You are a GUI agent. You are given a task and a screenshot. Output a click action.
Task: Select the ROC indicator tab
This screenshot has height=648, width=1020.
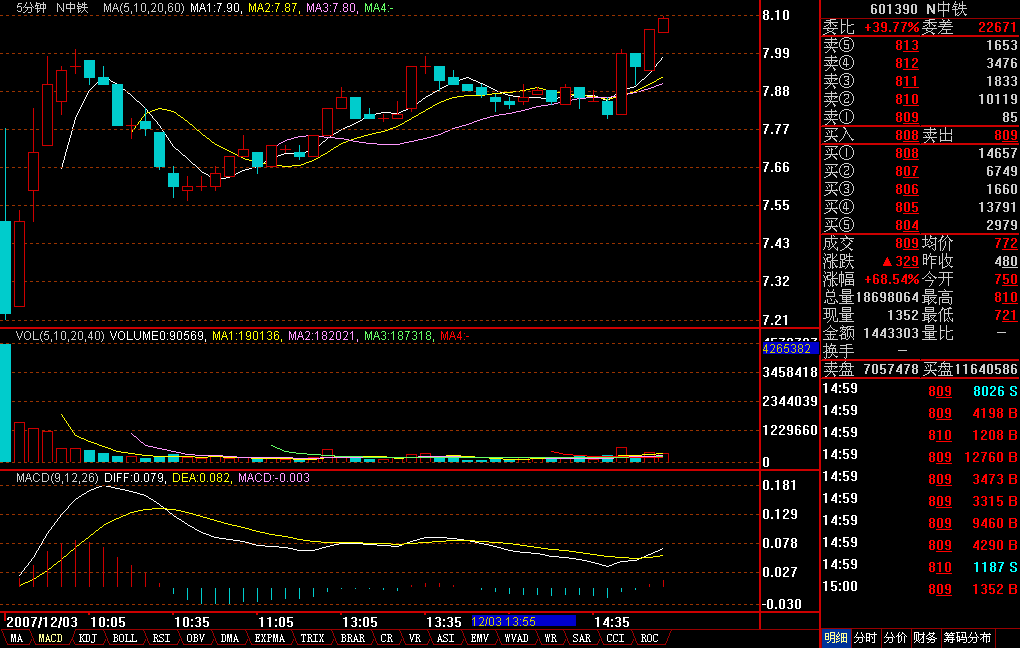tap(649, 638)
